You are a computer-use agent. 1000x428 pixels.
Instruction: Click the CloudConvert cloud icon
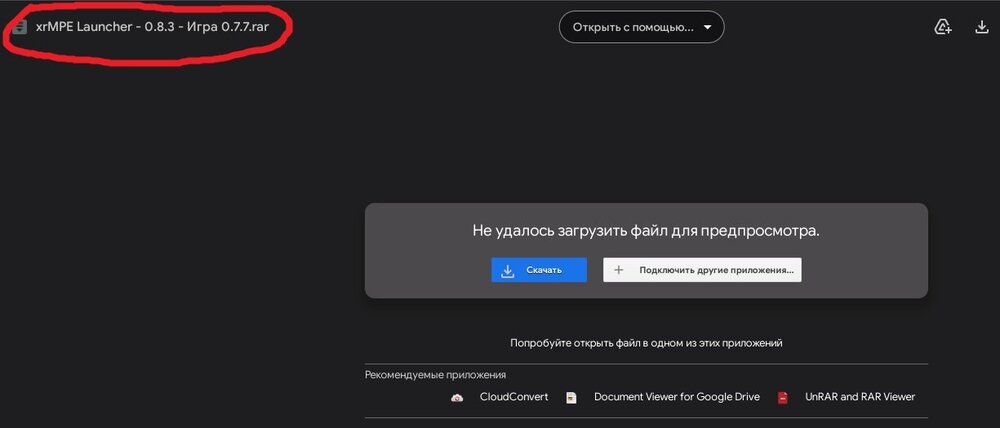457,397
